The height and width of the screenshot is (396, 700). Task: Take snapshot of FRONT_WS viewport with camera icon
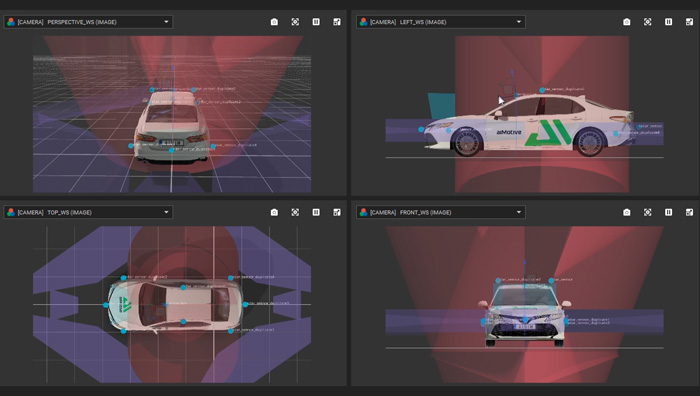point(627,213)
